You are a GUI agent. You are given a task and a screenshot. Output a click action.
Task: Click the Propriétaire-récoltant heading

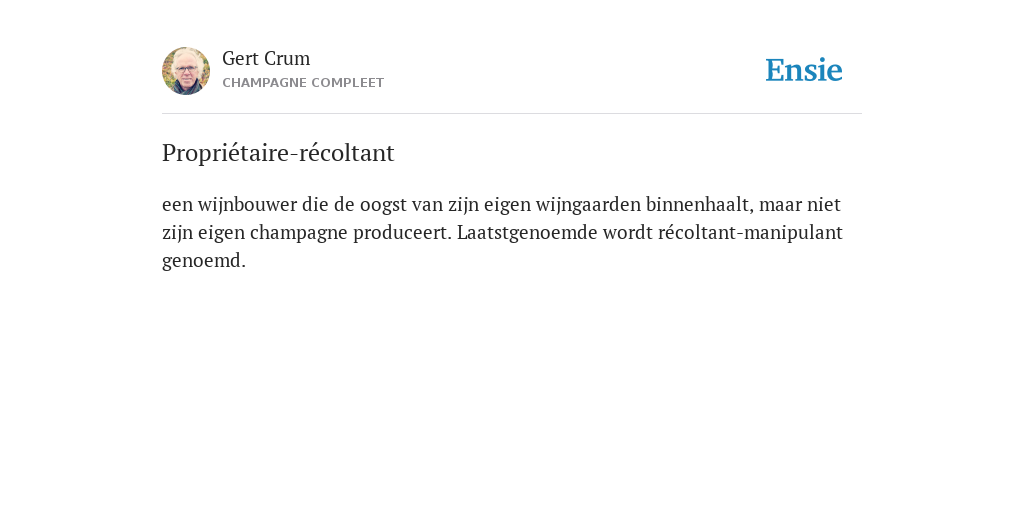pos(278,153)
